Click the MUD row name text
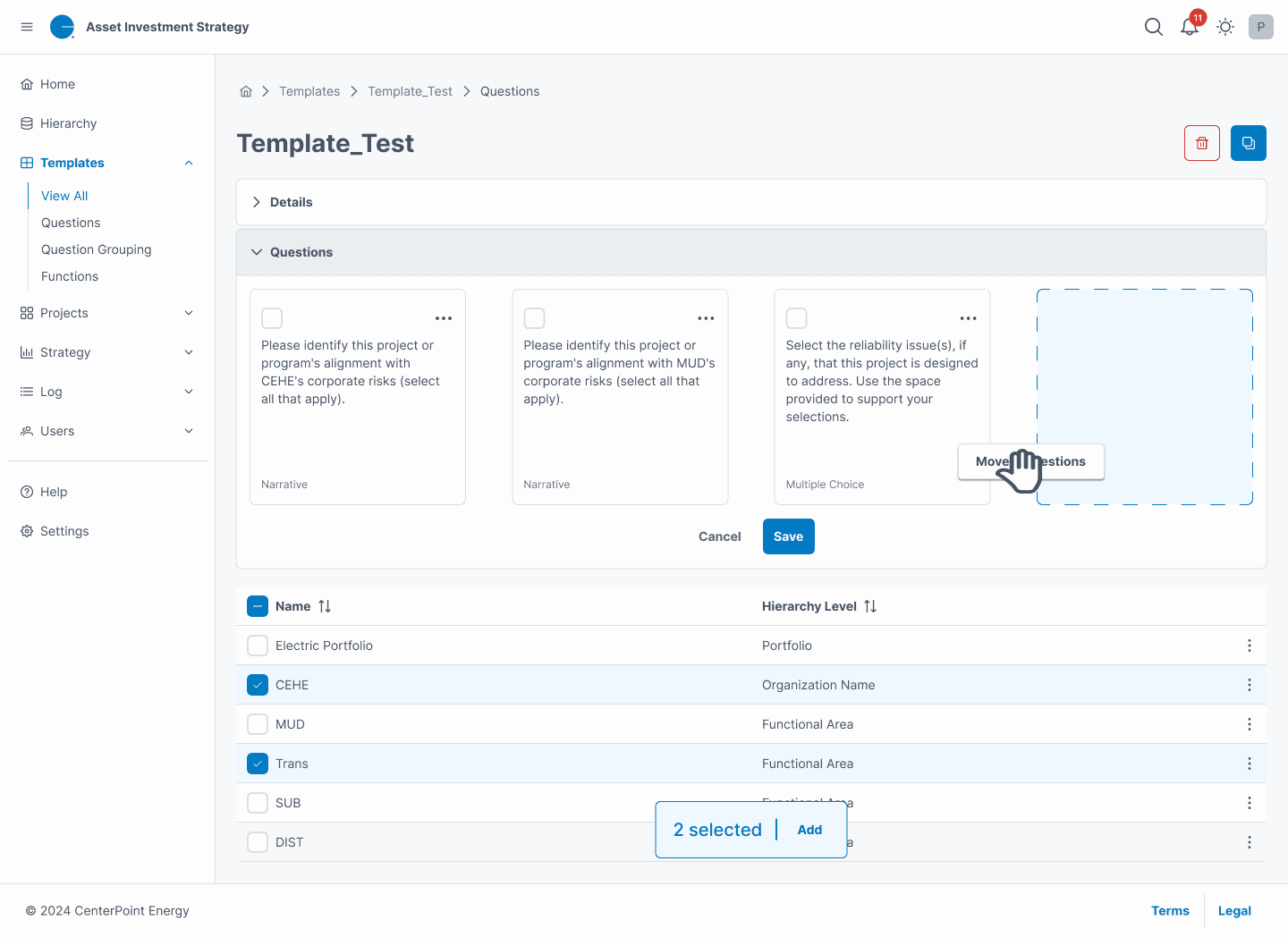Viewport: 1288px width, 937px height. (x=290, y=724)
